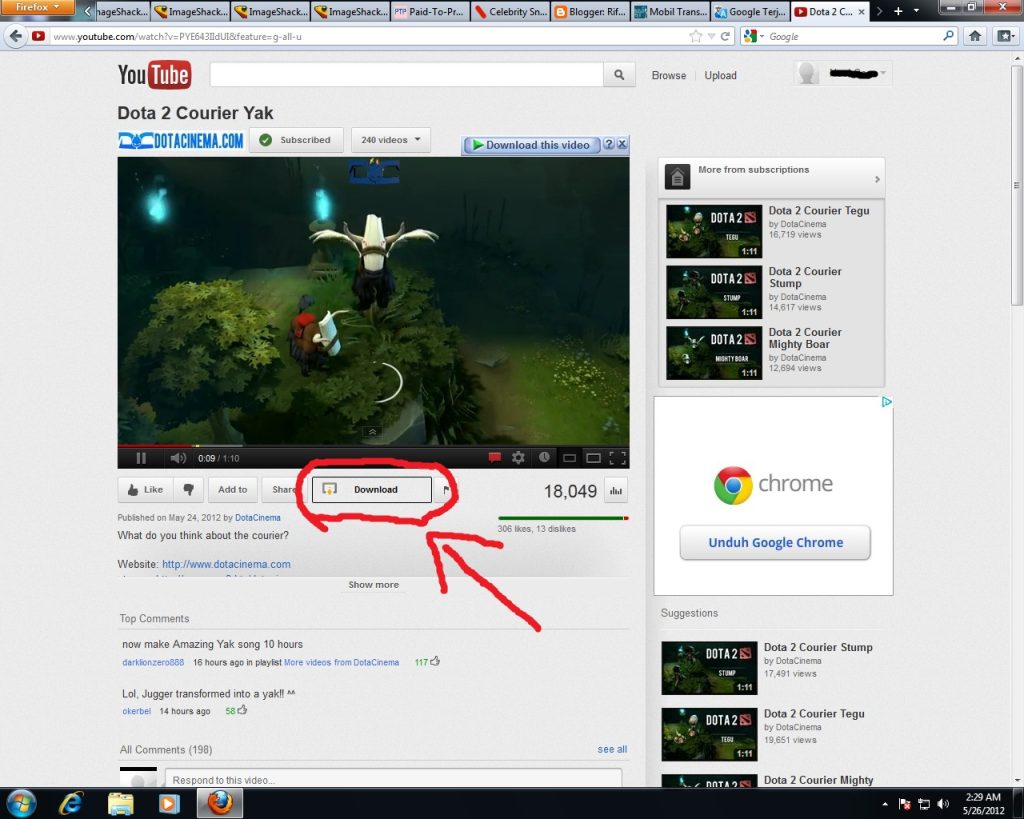Open DotaCinema.com channel banner

(181, 140)
